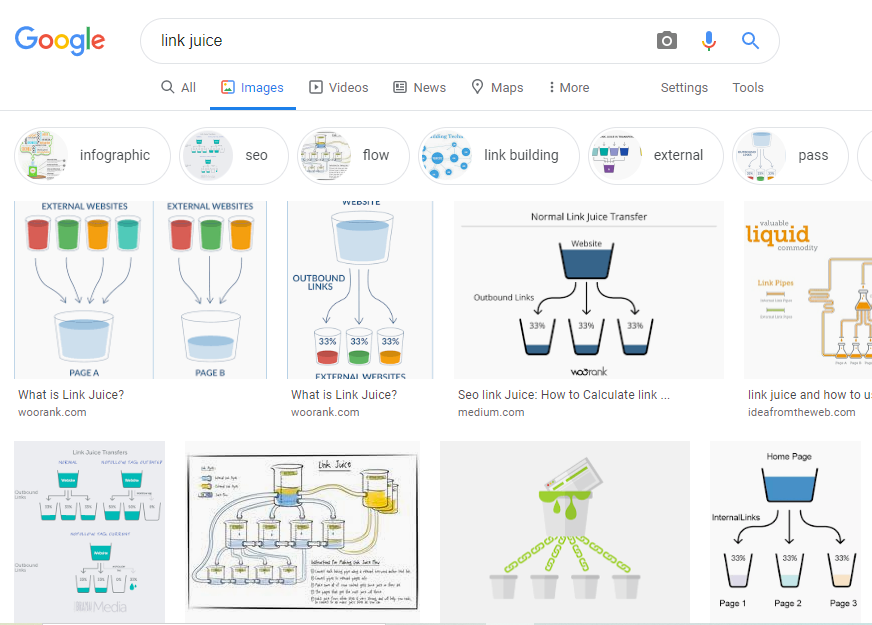Click 'What is Link Juice?' under outbound diagram
The height and width of the screenshot is (625, 872).
[x=344, y=395]
